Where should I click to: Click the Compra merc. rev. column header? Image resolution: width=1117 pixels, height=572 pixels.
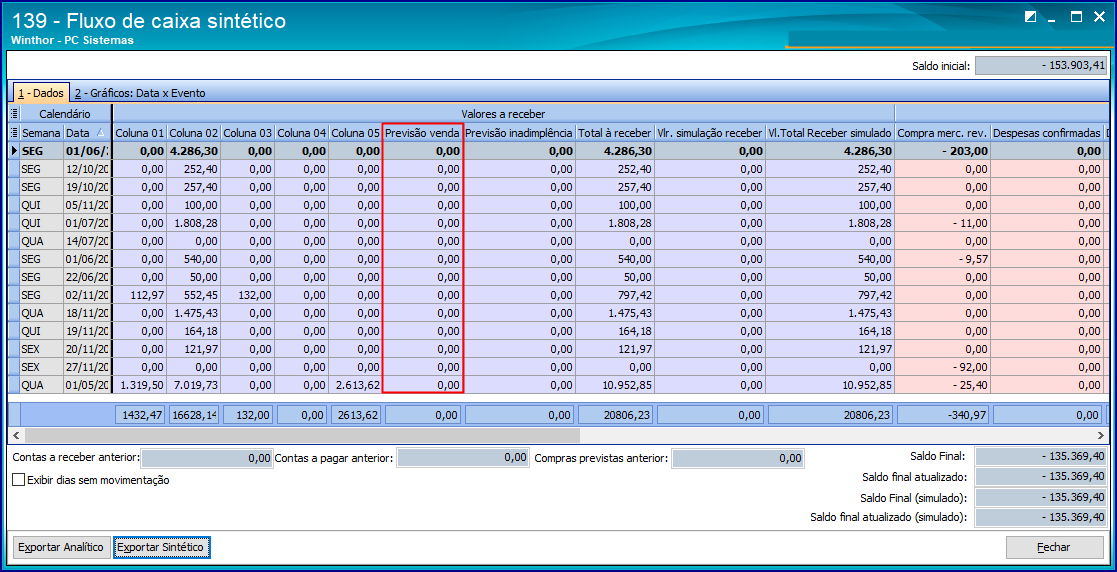point(942,132)
